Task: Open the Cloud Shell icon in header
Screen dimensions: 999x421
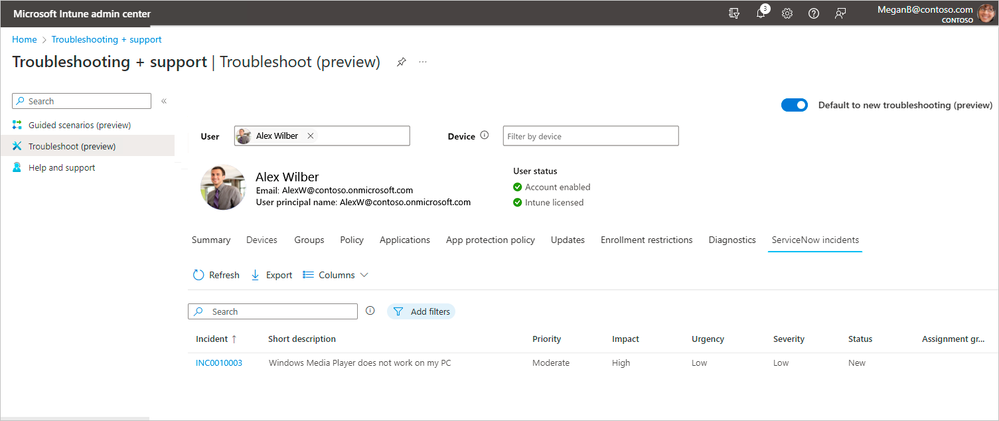Action: [x=734, y=13]
